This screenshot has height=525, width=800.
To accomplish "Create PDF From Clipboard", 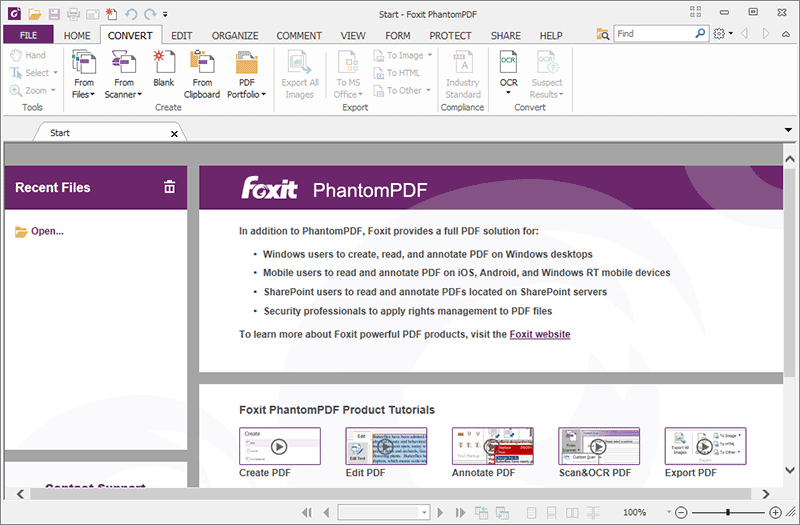I will [202, 74].
